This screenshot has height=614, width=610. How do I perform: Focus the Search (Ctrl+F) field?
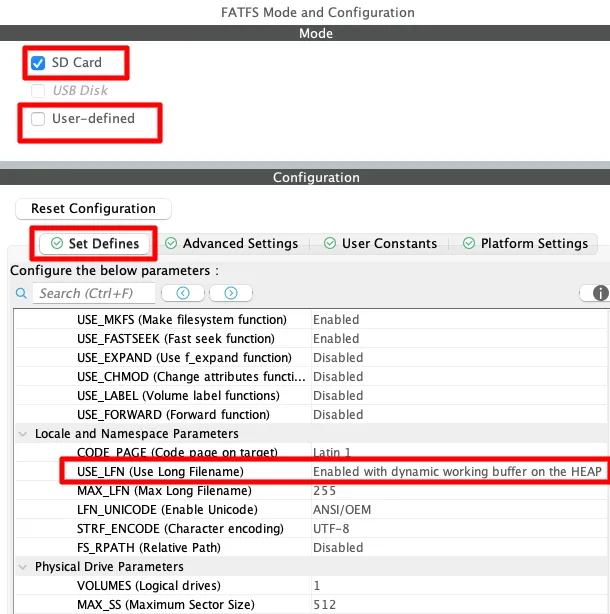tap(94, 293)
